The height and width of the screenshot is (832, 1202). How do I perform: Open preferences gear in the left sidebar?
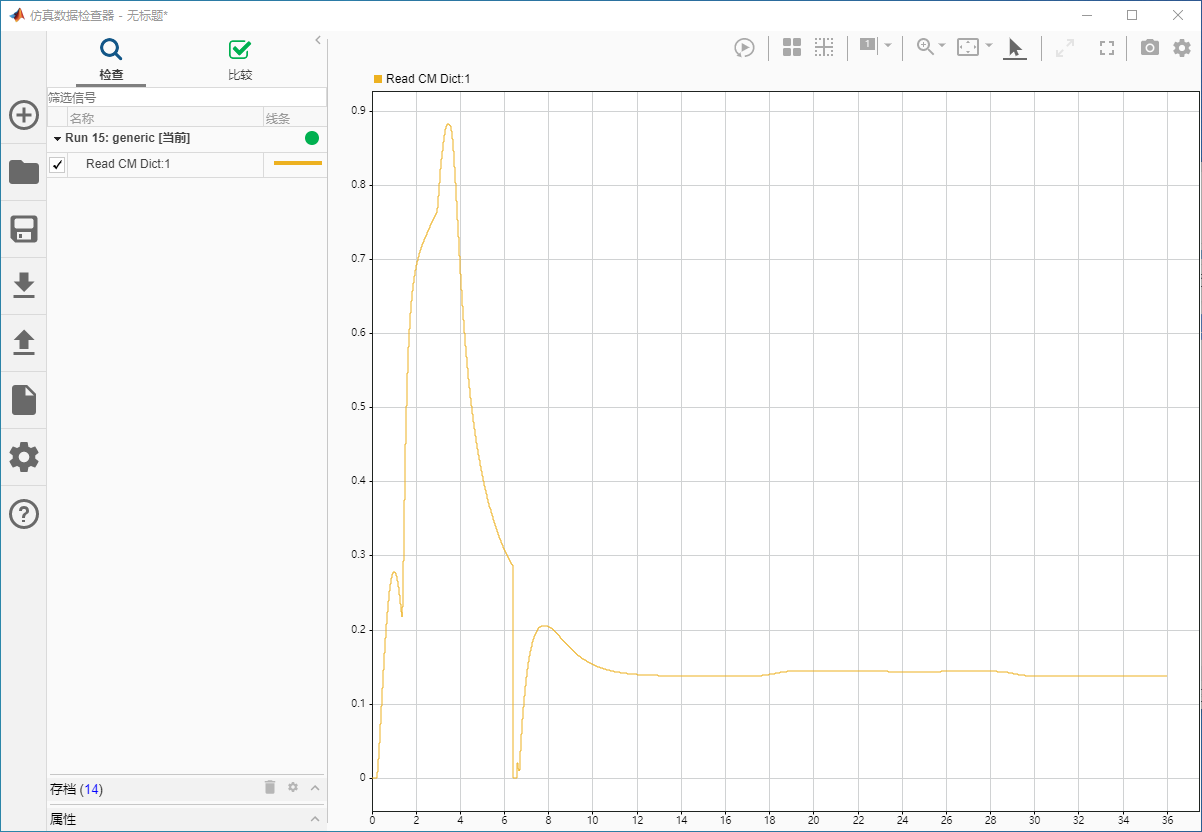[x=24, y=457]
